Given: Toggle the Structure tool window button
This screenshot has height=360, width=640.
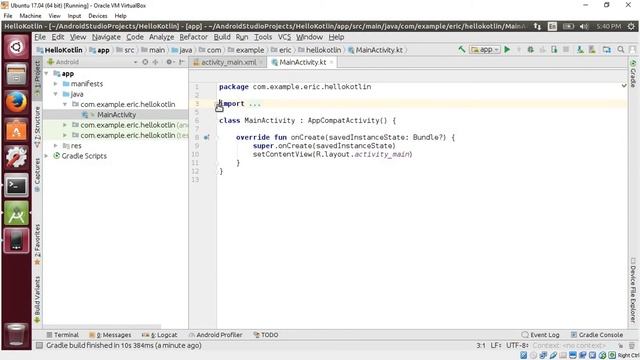Looking at the screenshot, I should pos(37,127).
